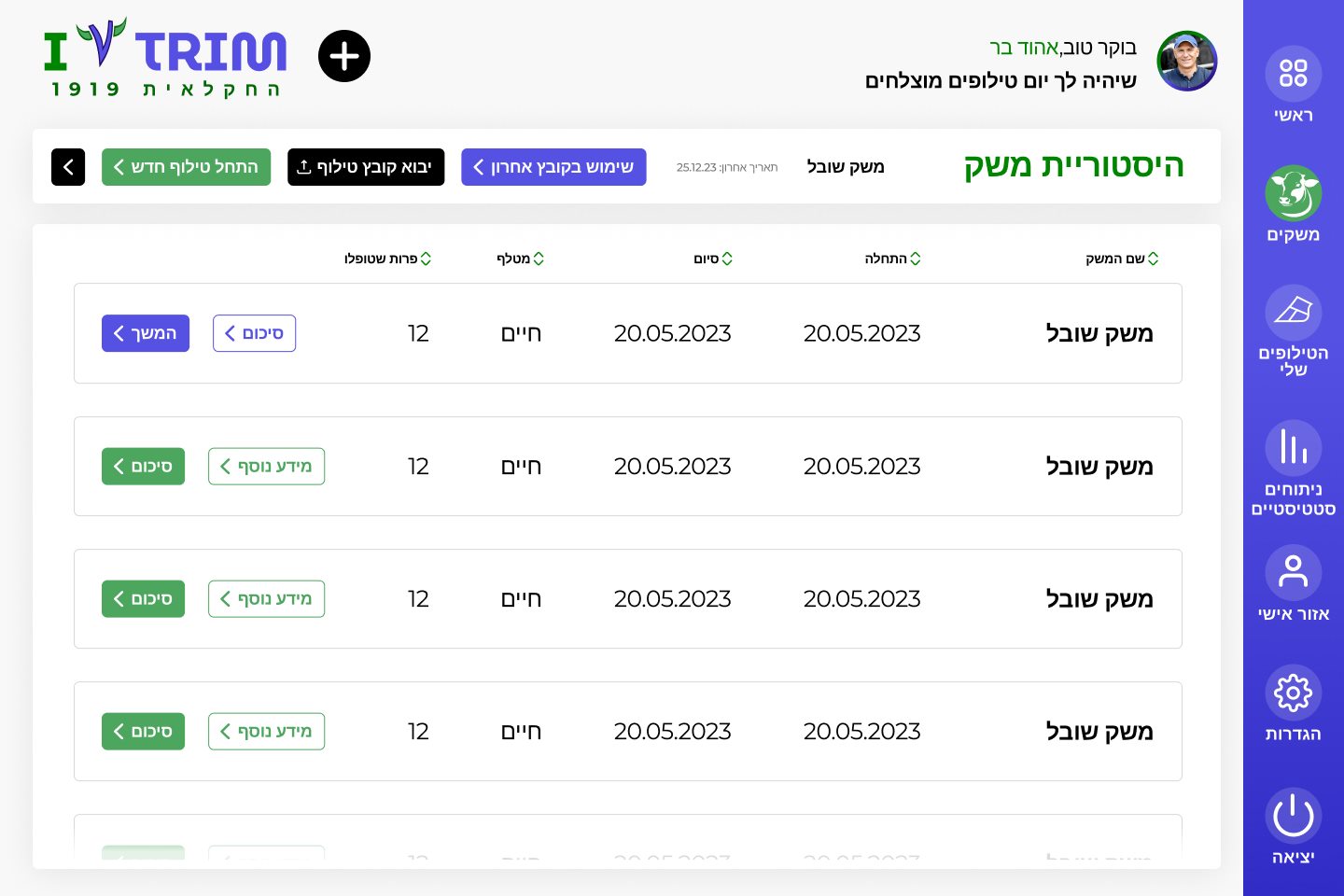Sort table by פרות שטופלו column
The height and width of the screenshot is (896, 1344).
tap(388, 259)
